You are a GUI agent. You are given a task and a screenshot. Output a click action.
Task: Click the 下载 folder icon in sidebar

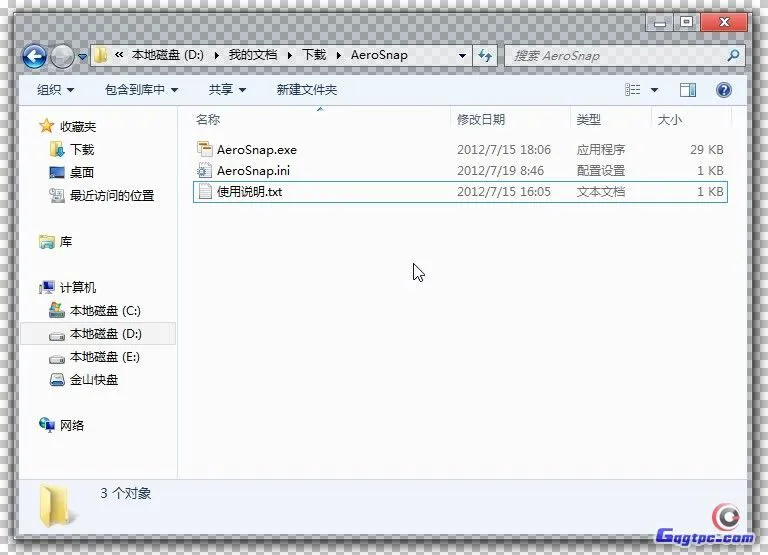[x=57, y=149]
